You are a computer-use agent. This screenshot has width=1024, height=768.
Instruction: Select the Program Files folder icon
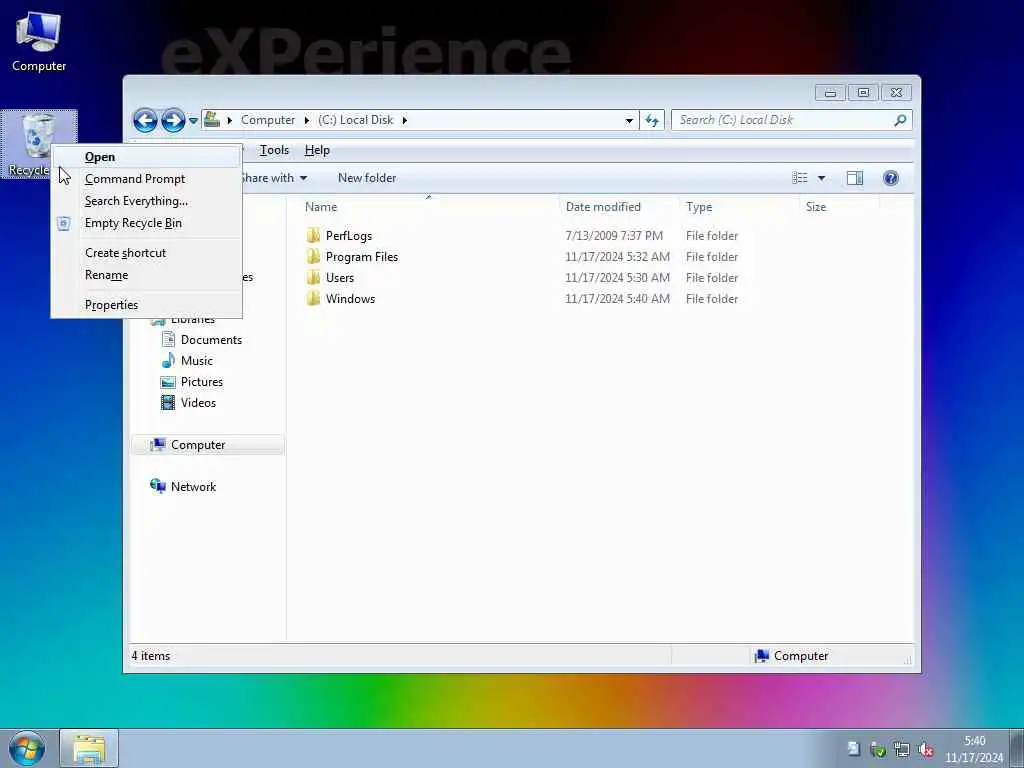pyautogui.click(x=313, y=256)
